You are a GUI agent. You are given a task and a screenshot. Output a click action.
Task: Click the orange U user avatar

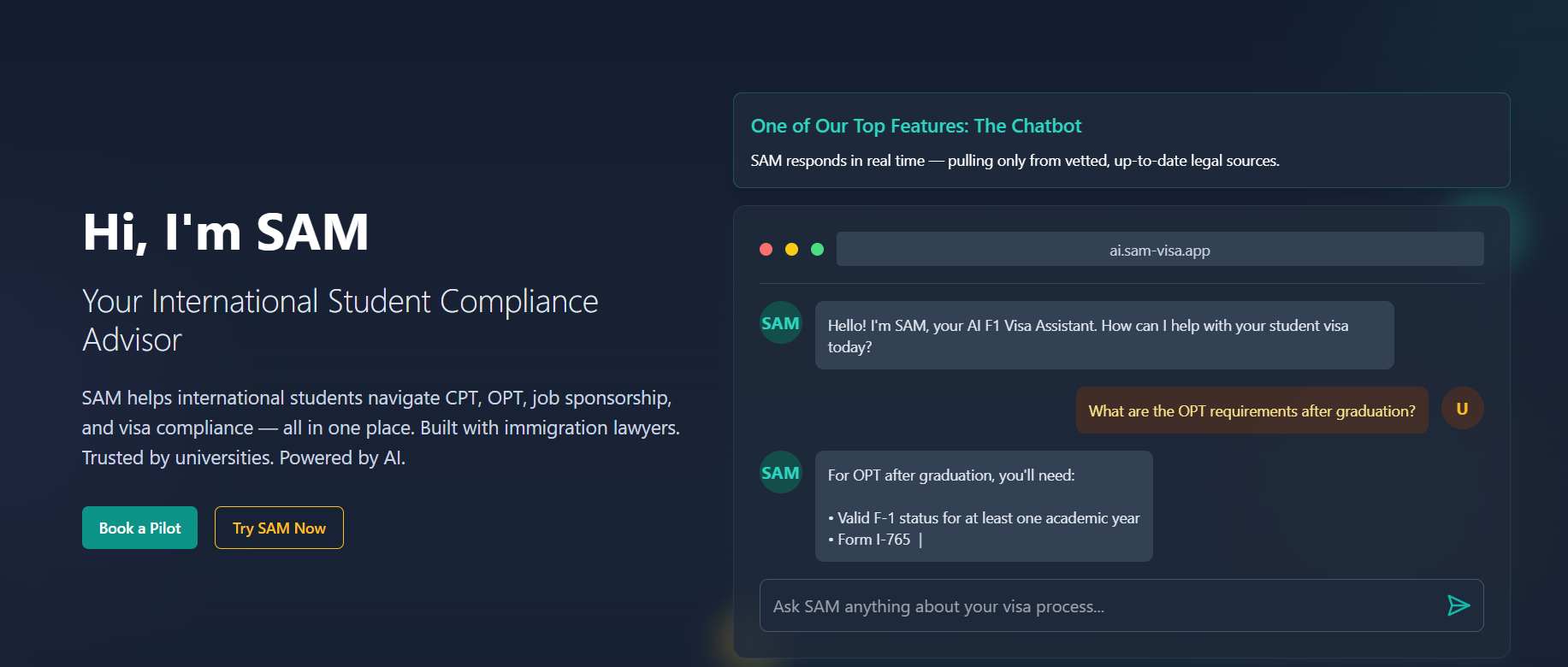(1463, 408)
